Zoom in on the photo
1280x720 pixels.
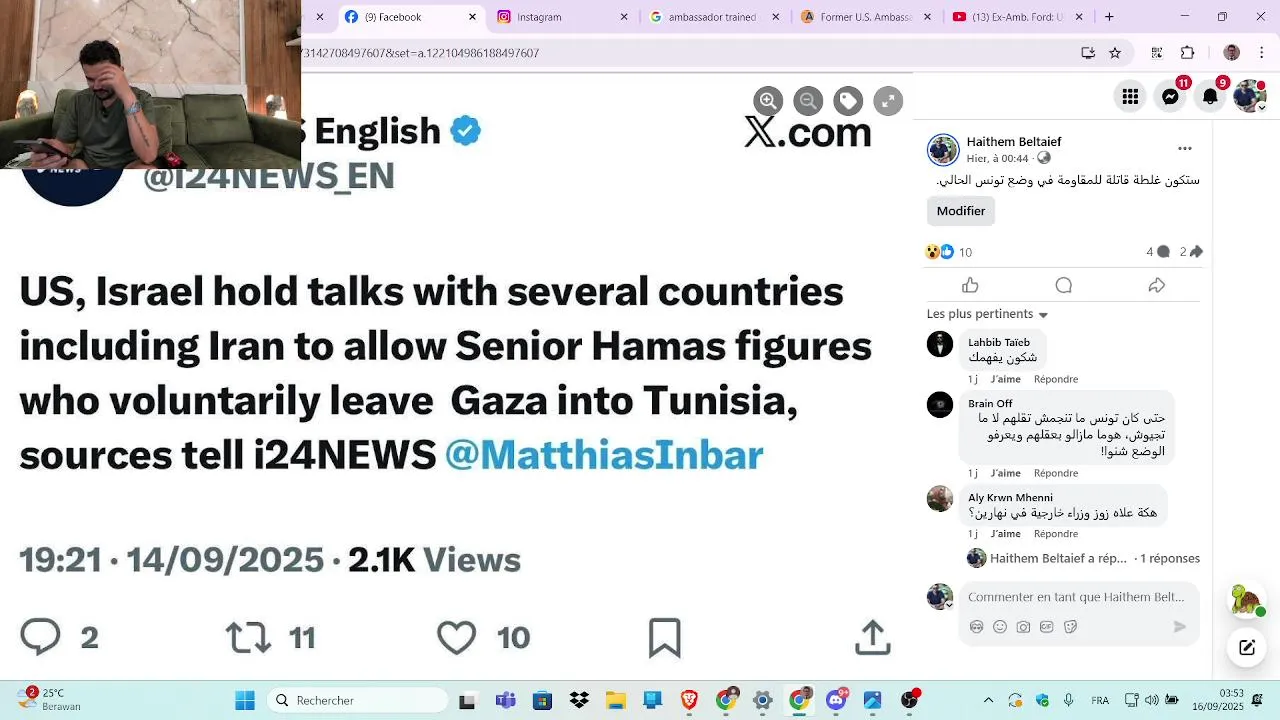(x=768, y=101)
